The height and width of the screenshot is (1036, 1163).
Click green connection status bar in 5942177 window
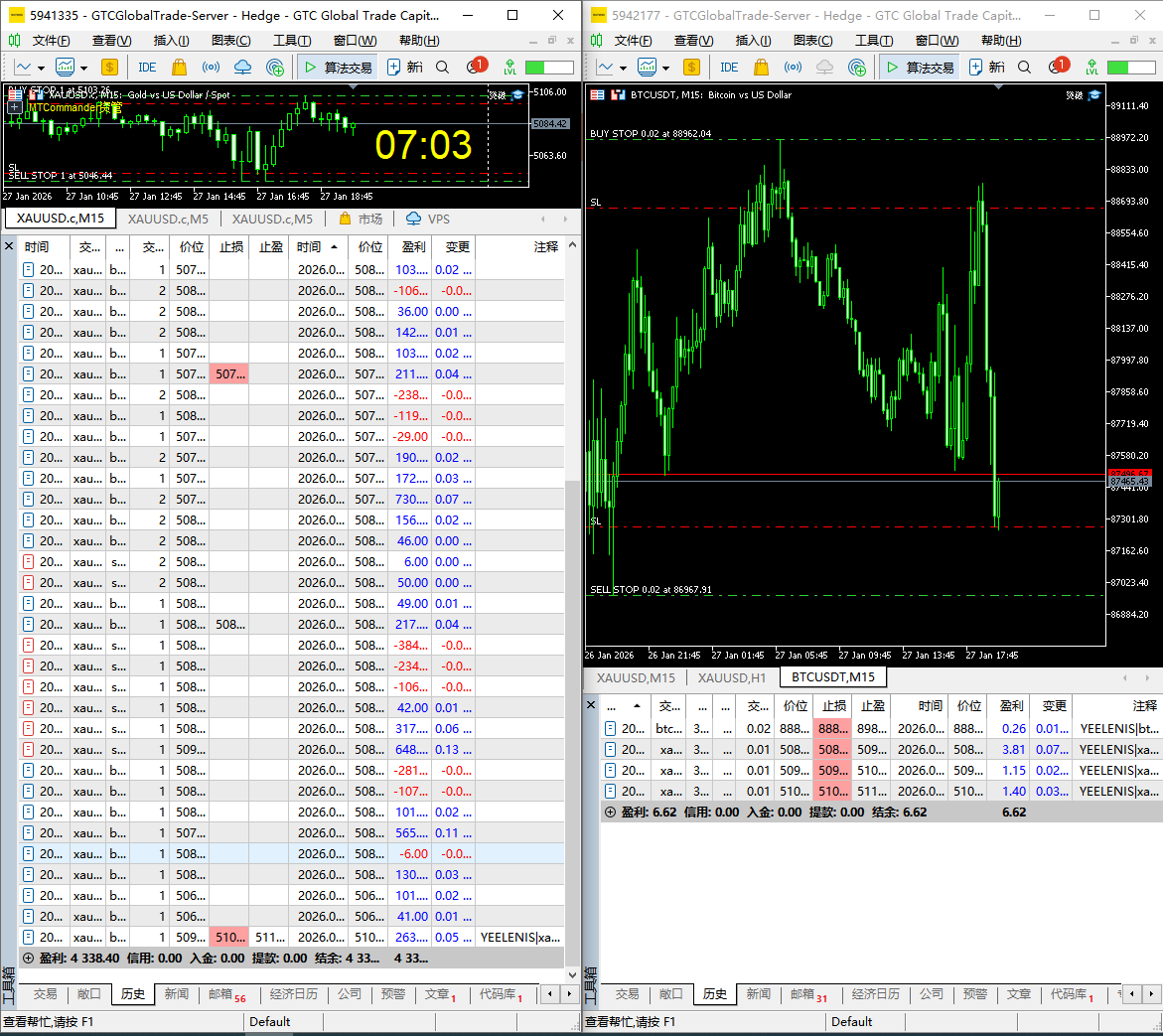(x=1131, y=68)
